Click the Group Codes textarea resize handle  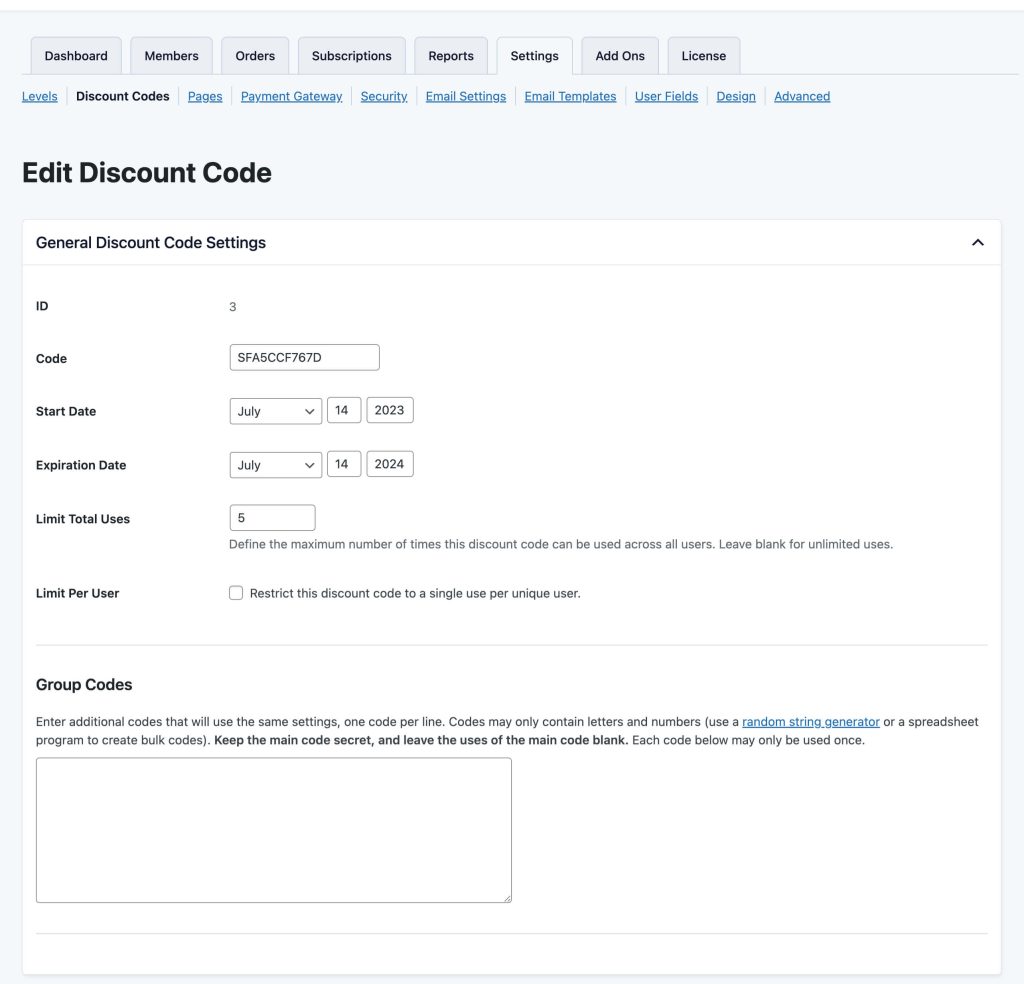tap(507, 898)
